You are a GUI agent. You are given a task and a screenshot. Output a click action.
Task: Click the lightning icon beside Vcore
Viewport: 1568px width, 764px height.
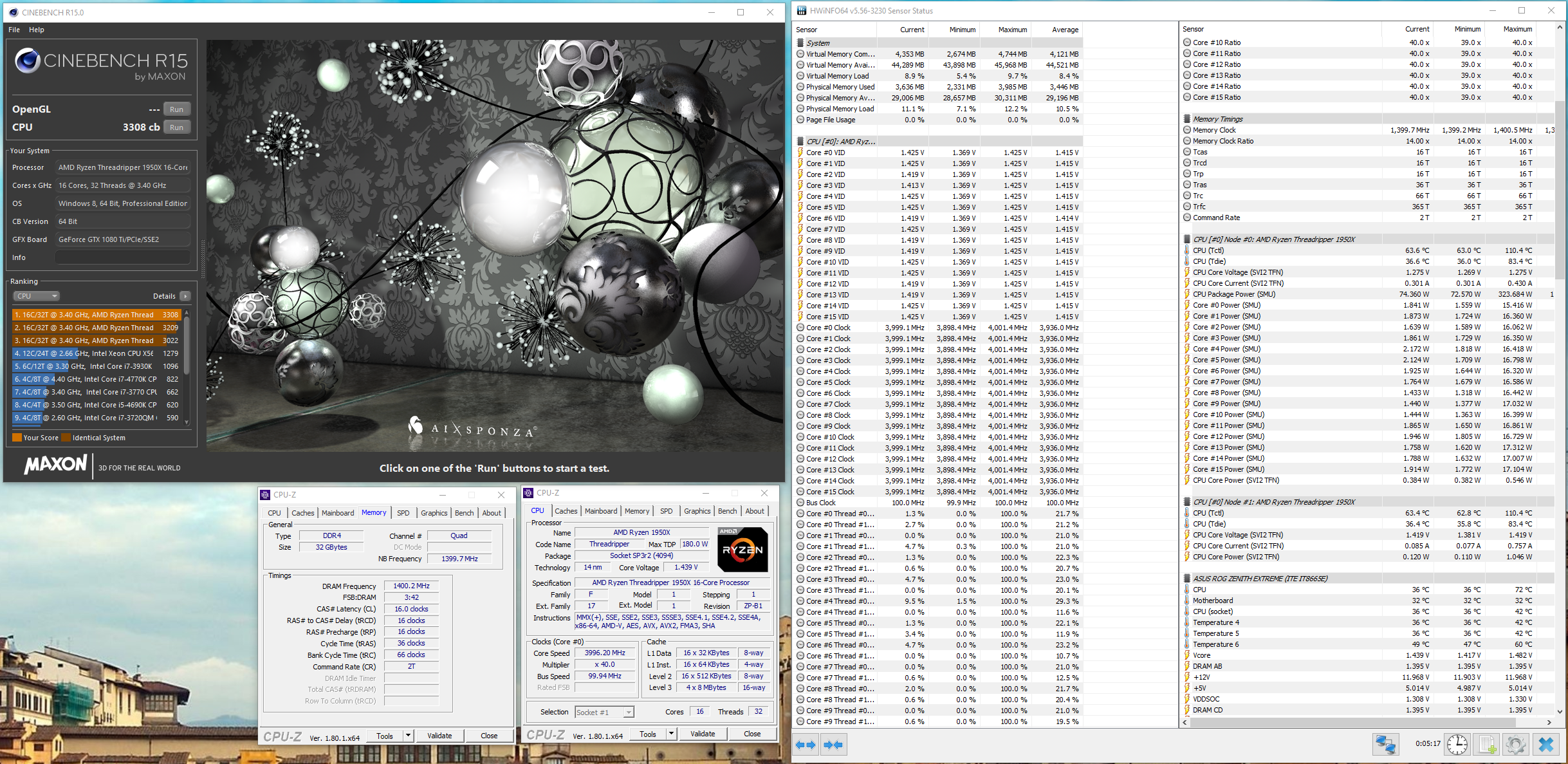[1187, 655]
